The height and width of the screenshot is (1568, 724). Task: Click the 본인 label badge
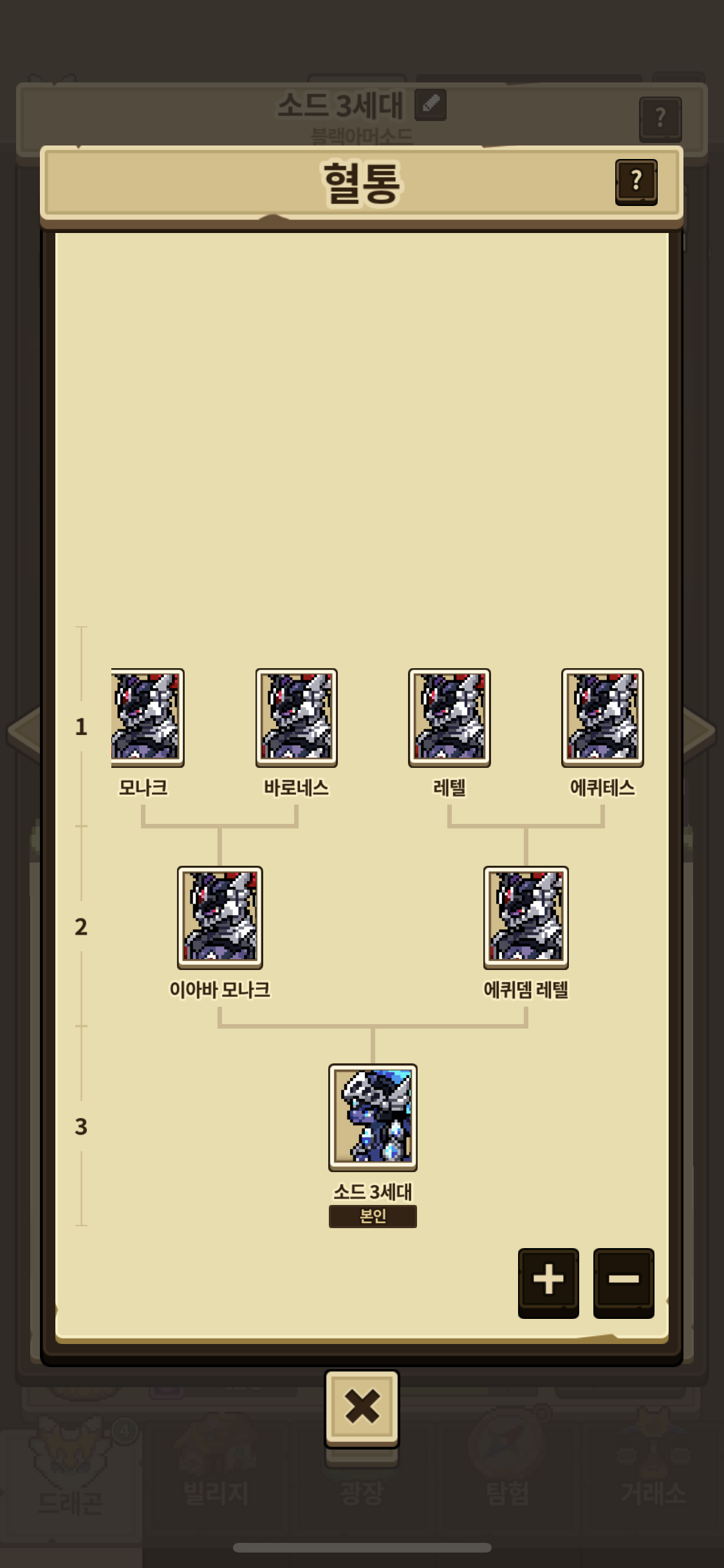tap(373, 1217)
